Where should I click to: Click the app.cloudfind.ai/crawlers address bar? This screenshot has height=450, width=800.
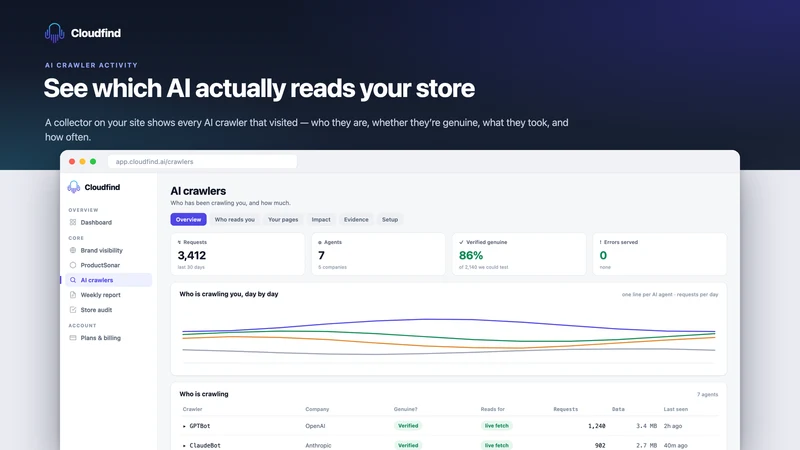(x=203, y=162)
